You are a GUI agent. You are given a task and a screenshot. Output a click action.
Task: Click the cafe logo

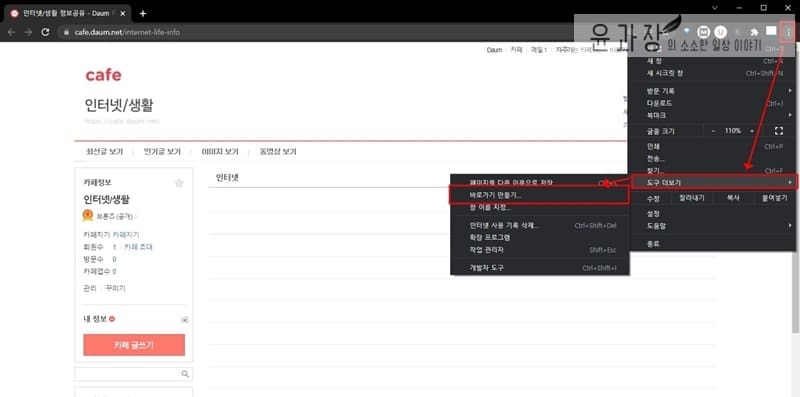point(103,75)
